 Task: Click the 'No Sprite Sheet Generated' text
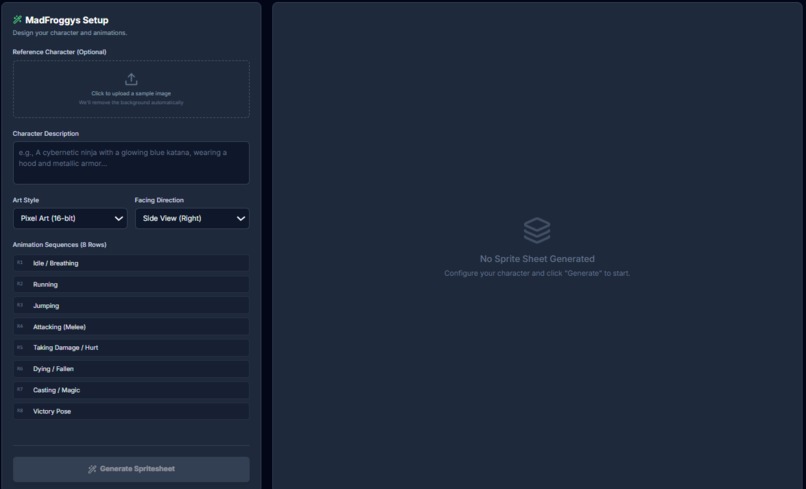click(537, 259)
